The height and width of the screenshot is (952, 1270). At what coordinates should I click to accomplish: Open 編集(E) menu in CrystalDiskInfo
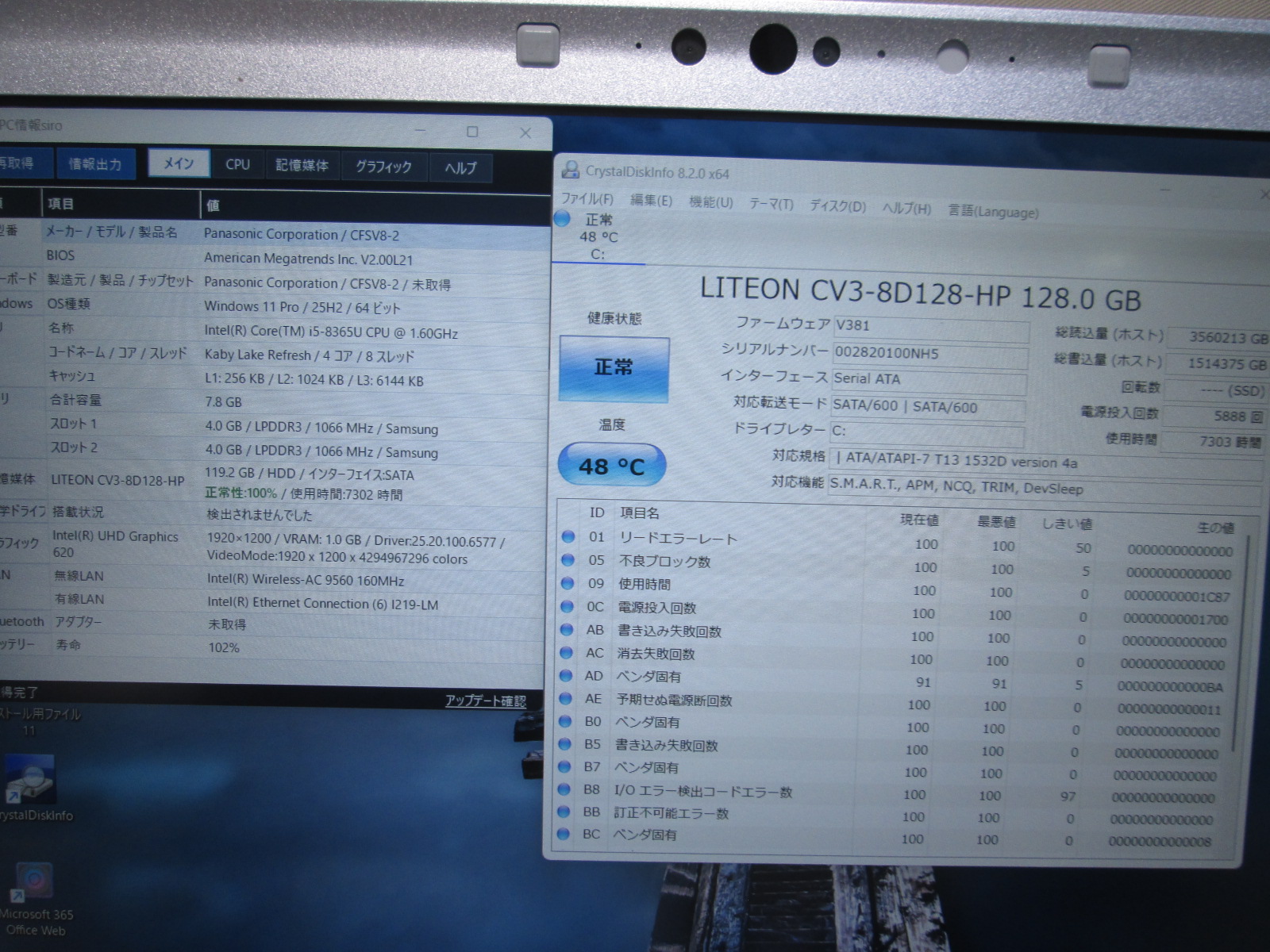pyautogui.click(x=651, y=201)
